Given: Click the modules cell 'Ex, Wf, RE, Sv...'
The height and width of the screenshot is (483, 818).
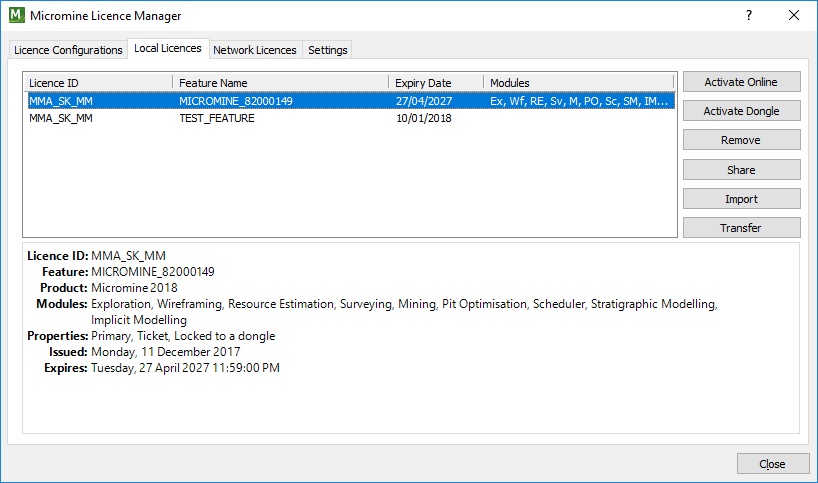Looking at the screenshot, I should point(579,101).
